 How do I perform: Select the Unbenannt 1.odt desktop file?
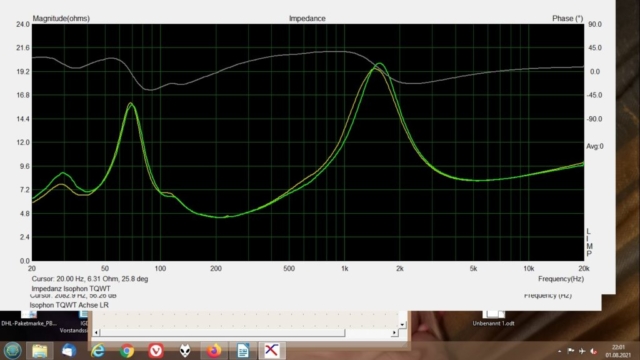[493, 318]
